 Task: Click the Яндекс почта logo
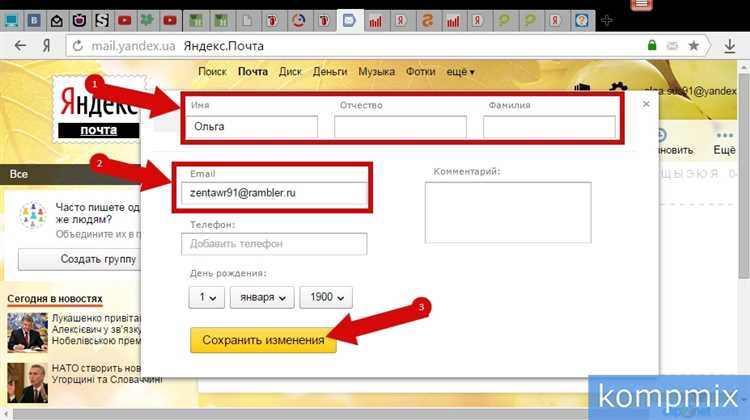click(x=99, y=109)
